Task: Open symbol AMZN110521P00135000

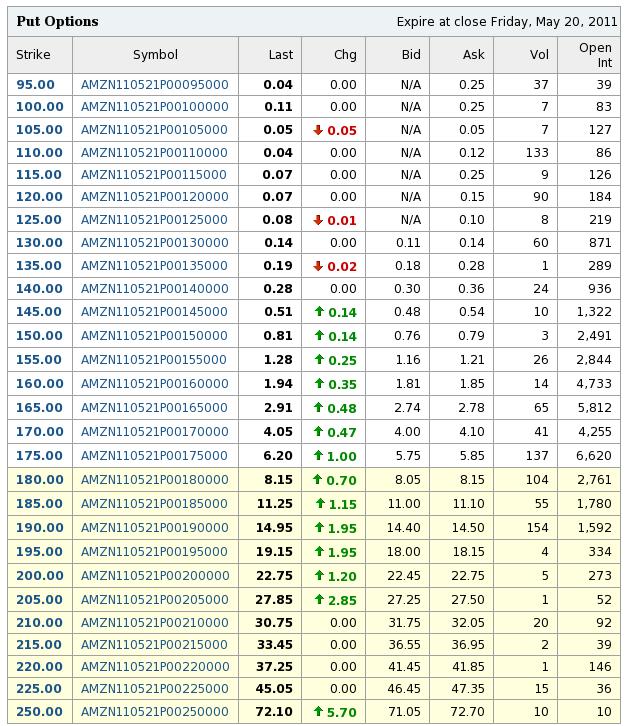Action: [x=154, y=266]
